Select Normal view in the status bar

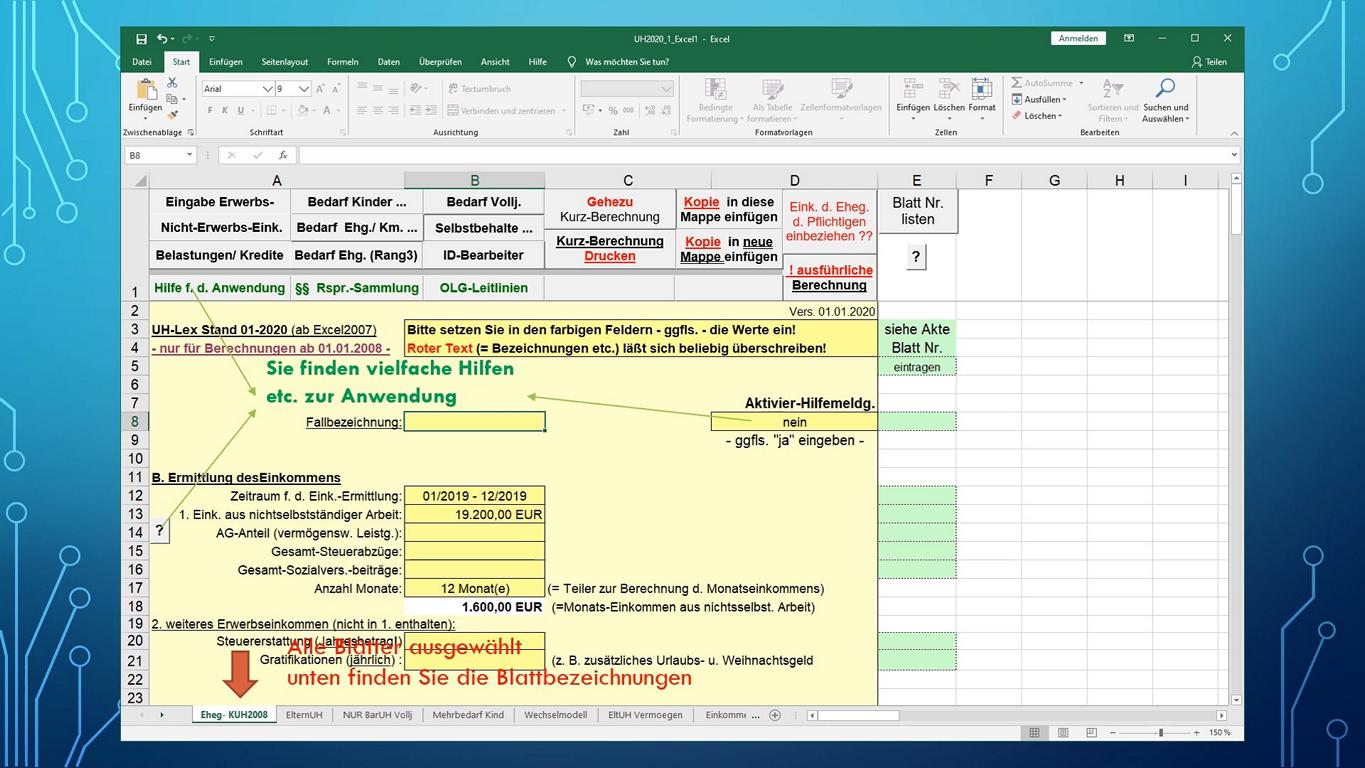click(1035, 733)
